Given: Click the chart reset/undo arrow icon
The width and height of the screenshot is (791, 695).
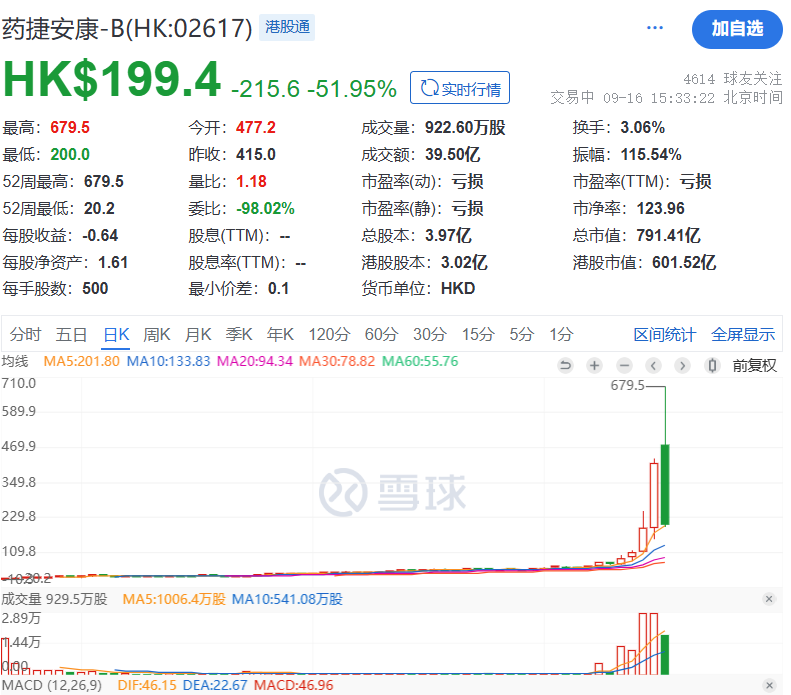Looking at the screenshot, I should point(565,365).
